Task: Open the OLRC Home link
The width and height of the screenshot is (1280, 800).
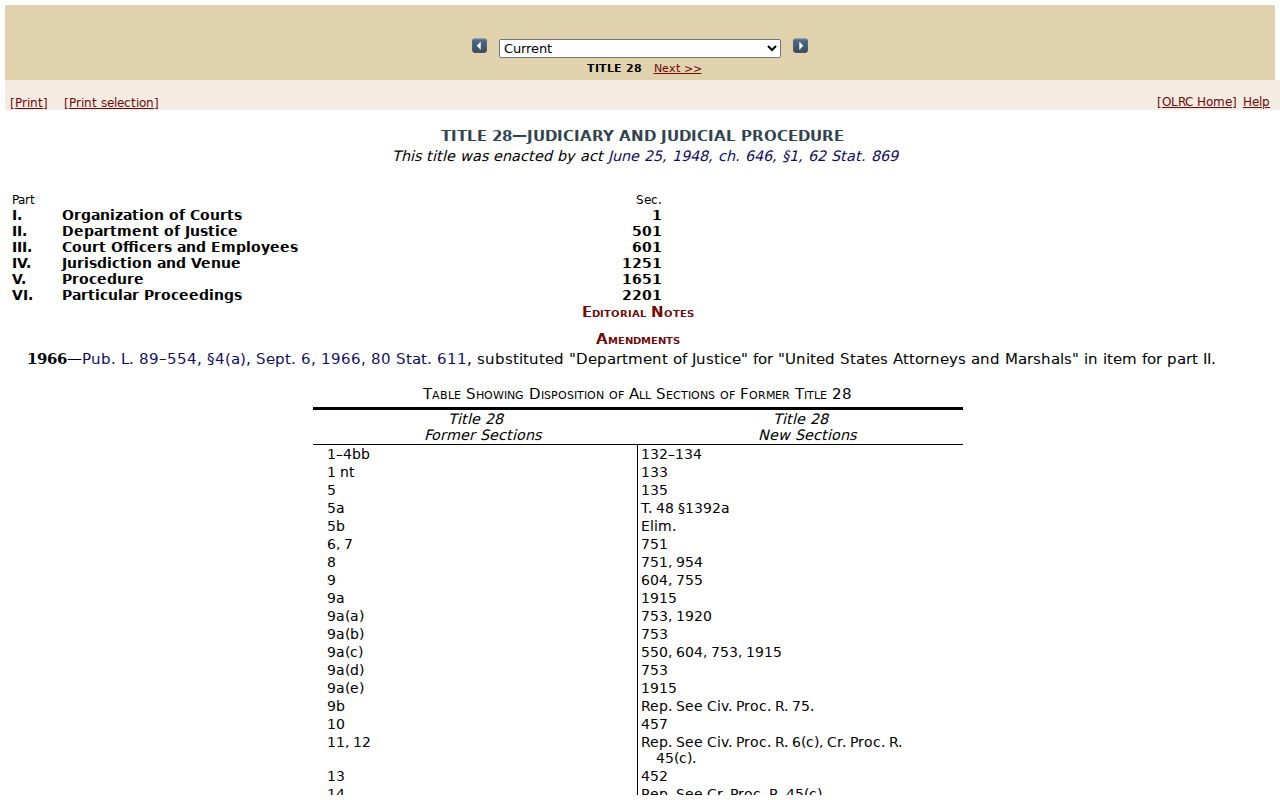Action: 1196,102
